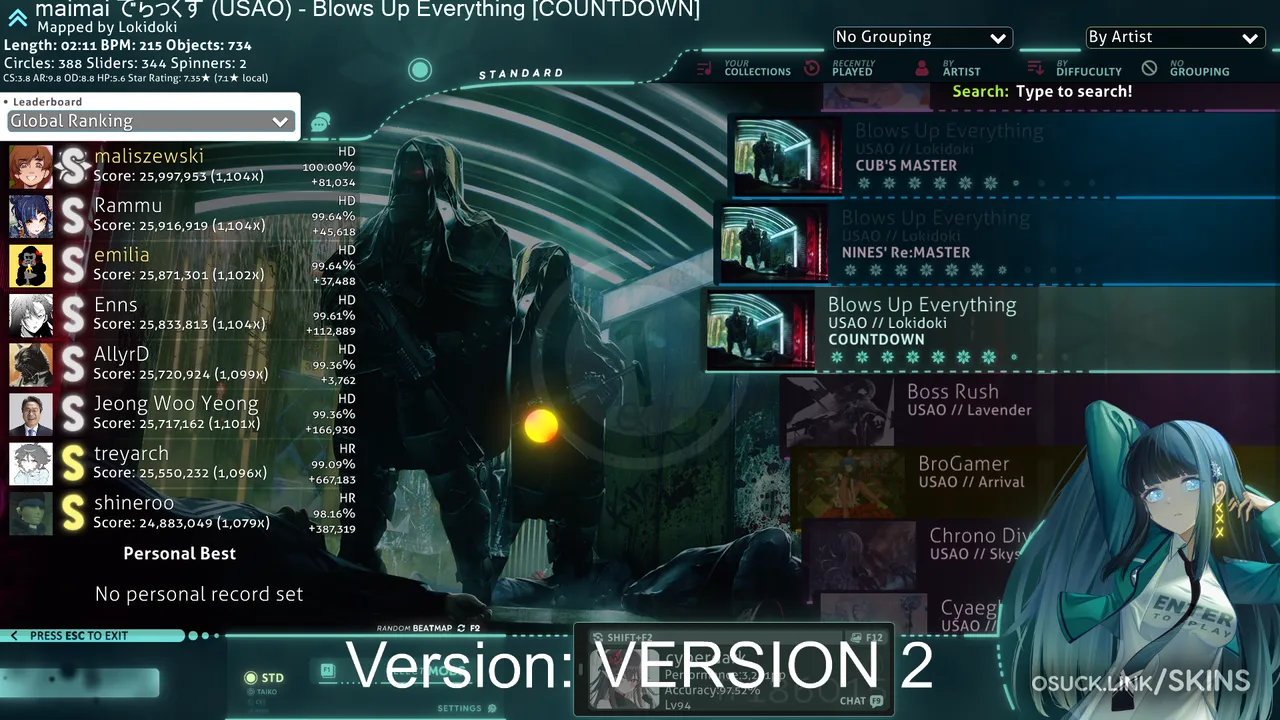This screenshot has height=720, width=1280.
Task: Click the back arrow icon beside Press ESC
Action: coord(14,636)
